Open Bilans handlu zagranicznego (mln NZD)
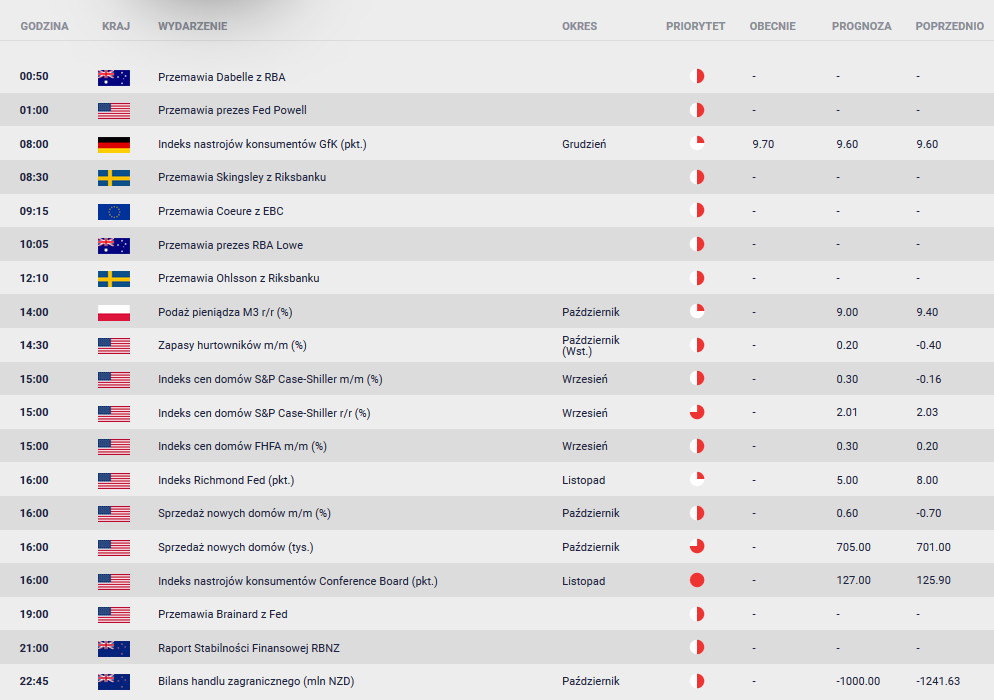Viewport: 994px width, 700px height. tap(255, 681)
